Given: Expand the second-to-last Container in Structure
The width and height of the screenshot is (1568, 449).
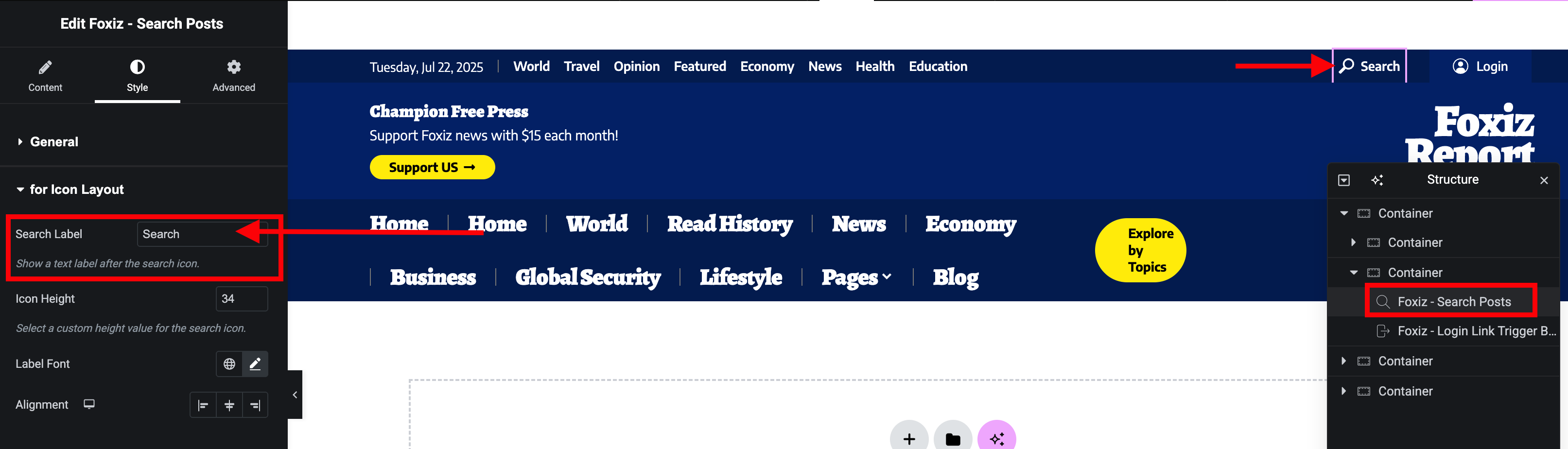Looking at the screenshot, I should 1343,361.
